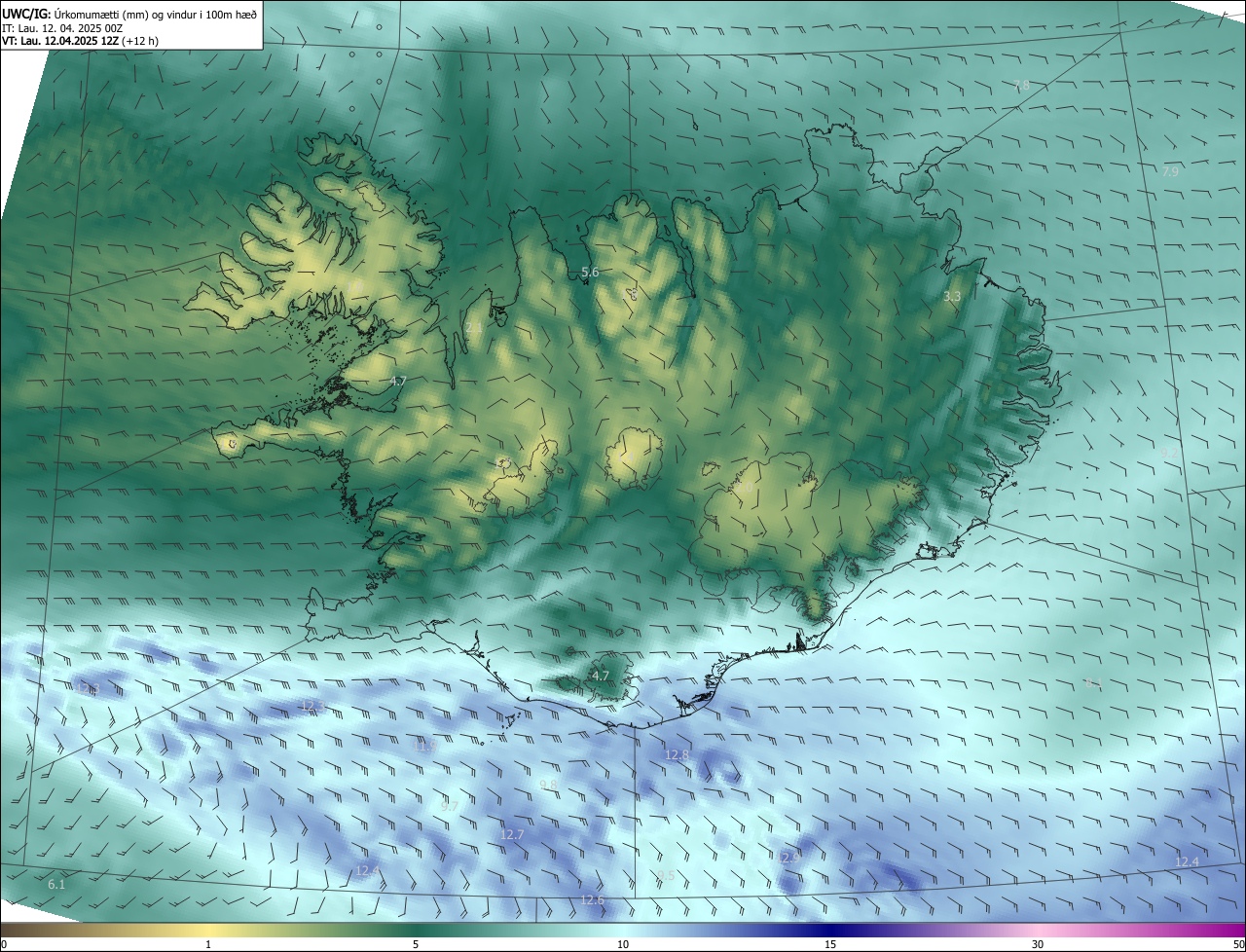Click the 6.1 value in the southwest corner
1246x952 pixels.
point(56,884)
